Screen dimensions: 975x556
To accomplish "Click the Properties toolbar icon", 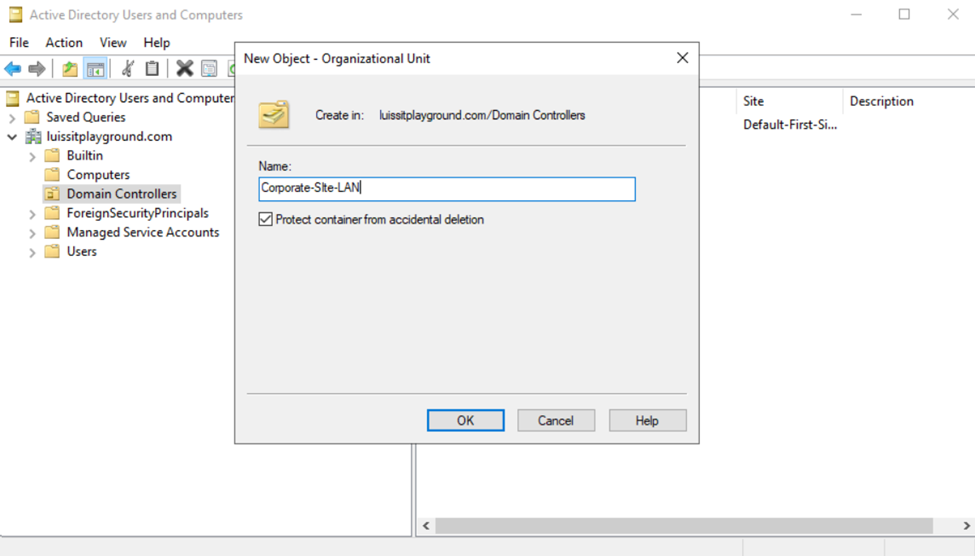I will tap(210, 68).
